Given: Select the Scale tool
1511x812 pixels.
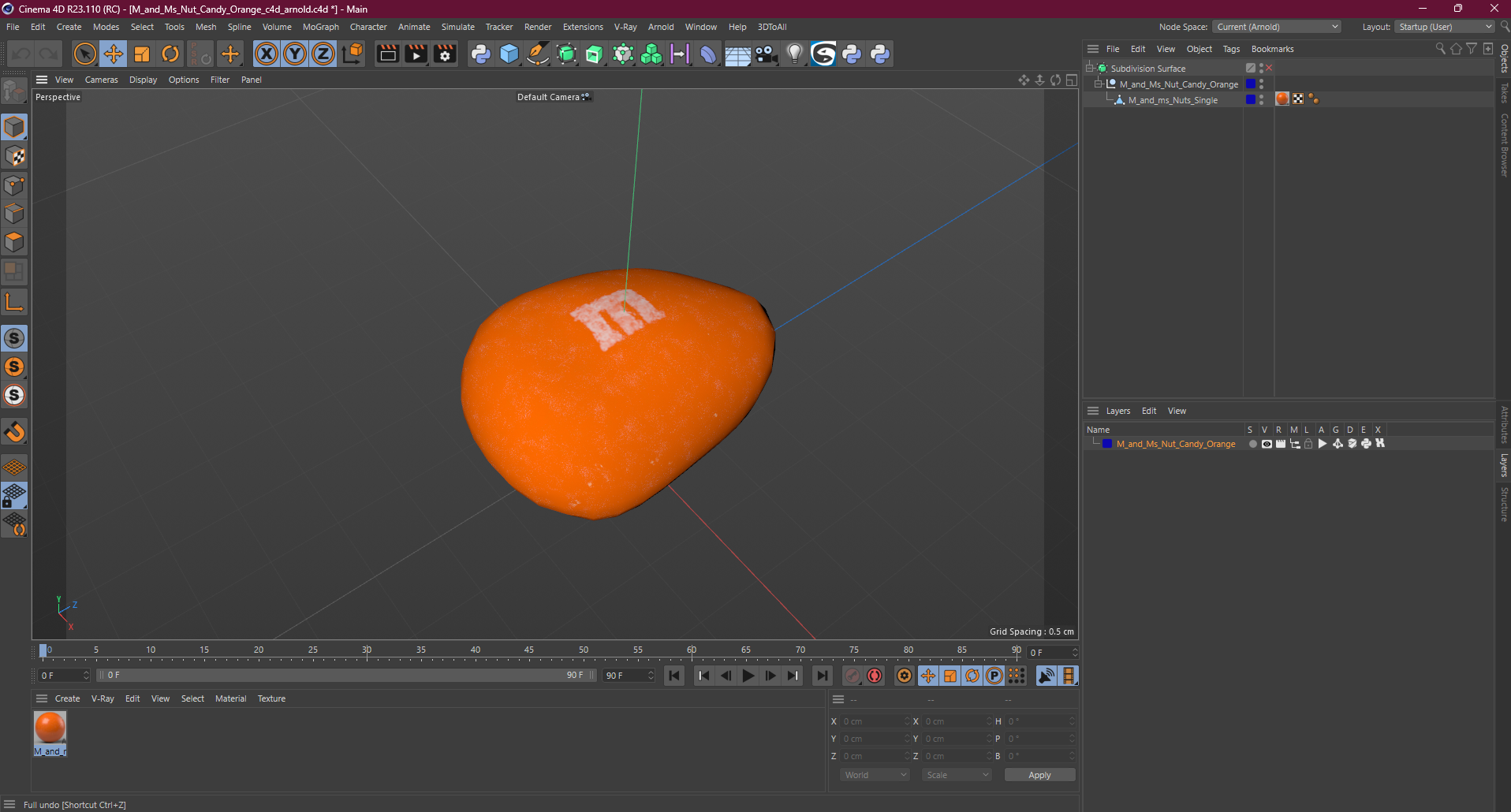Looking at the screenshot, I should [x=142, y=54].
